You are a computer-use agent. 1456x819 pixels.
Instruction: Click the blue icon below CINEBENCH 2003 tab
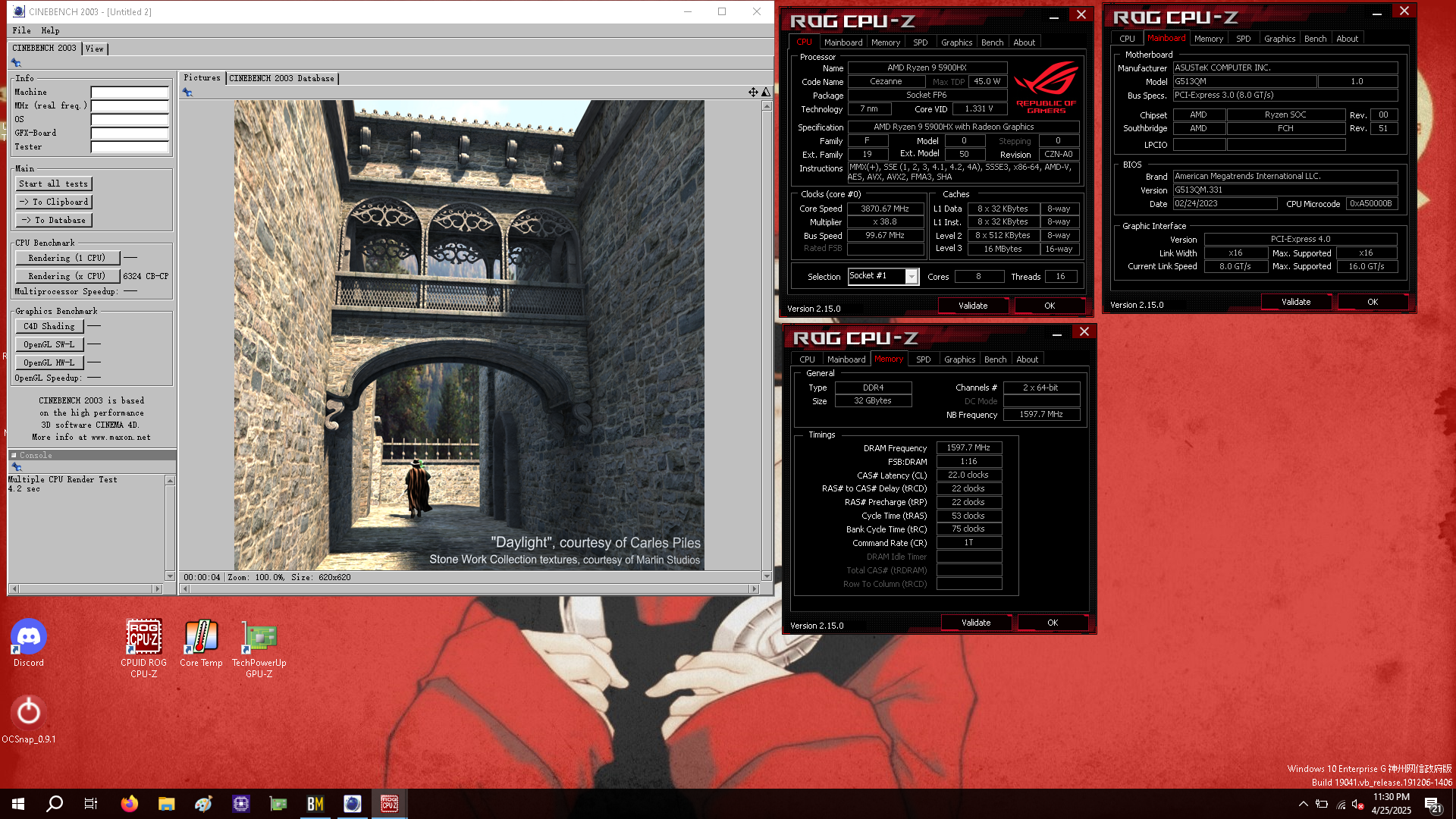pyautogui.click(x=16, y=63)
